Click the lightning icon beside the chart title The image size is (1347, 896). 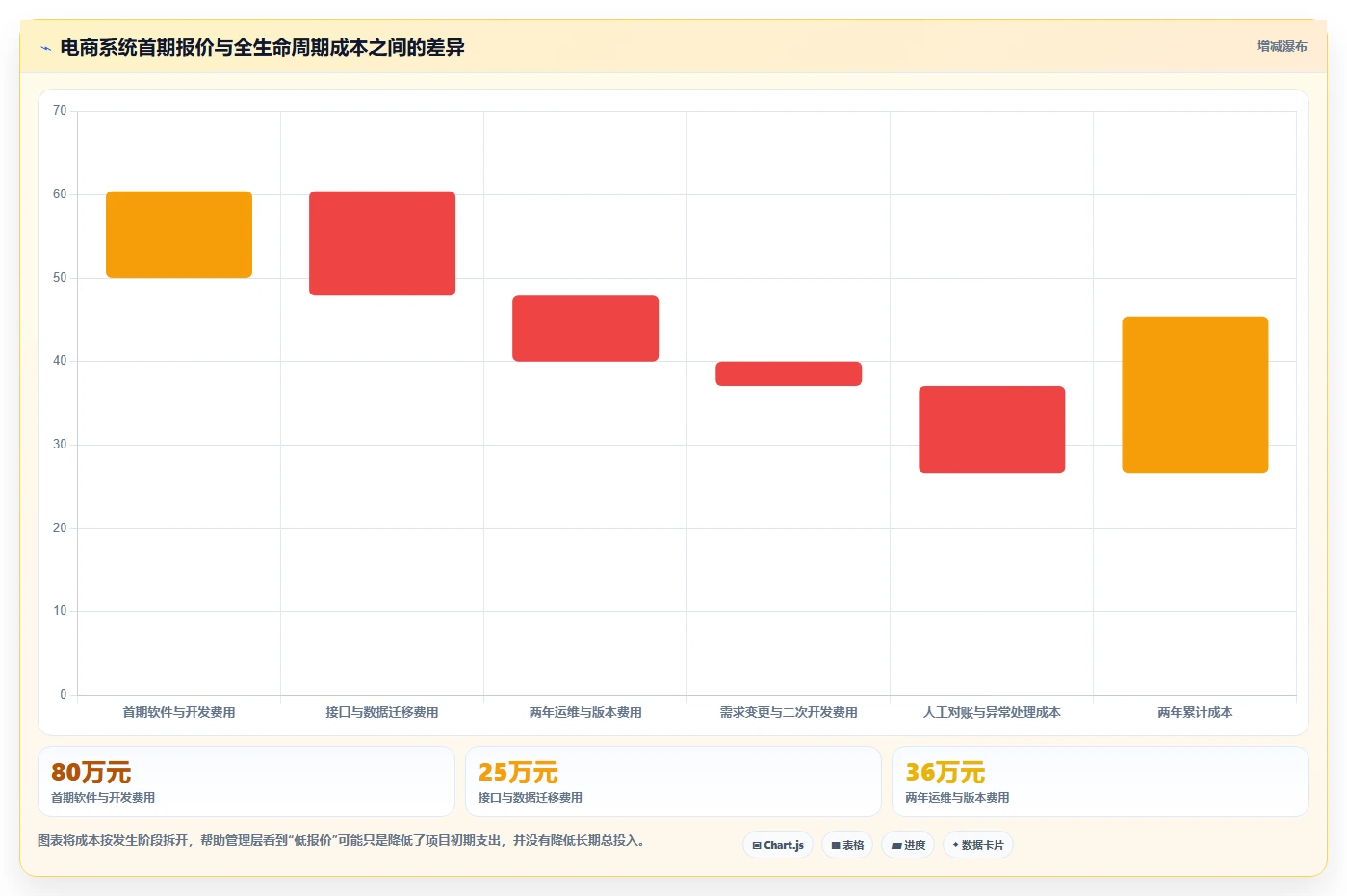45,48
